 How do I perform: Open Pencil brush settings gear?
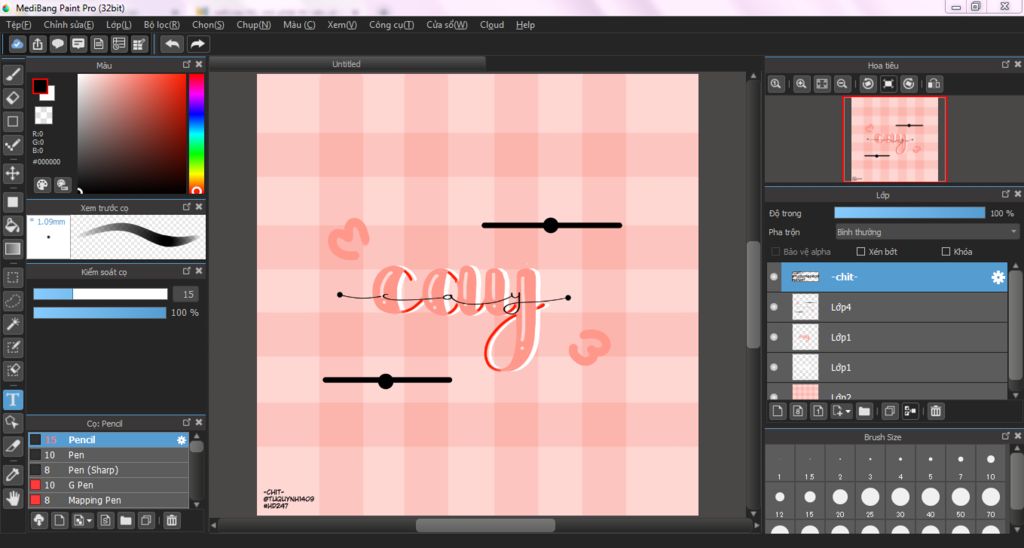(182, 440)
